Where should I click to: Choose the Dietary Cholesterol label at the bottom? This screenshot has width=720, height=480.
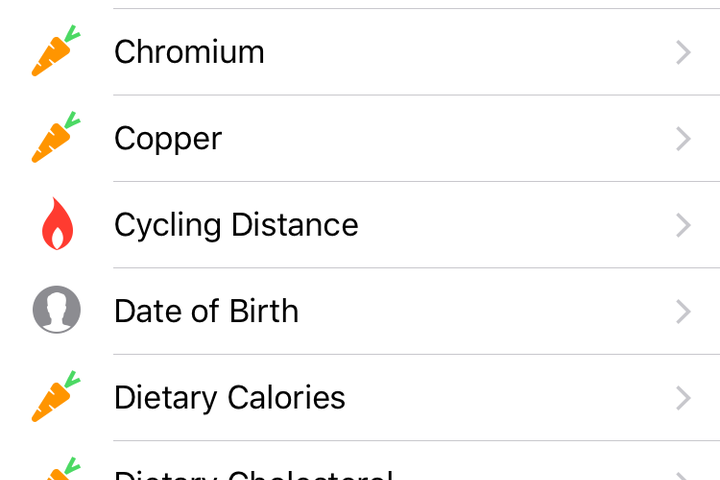click(253, 474)
